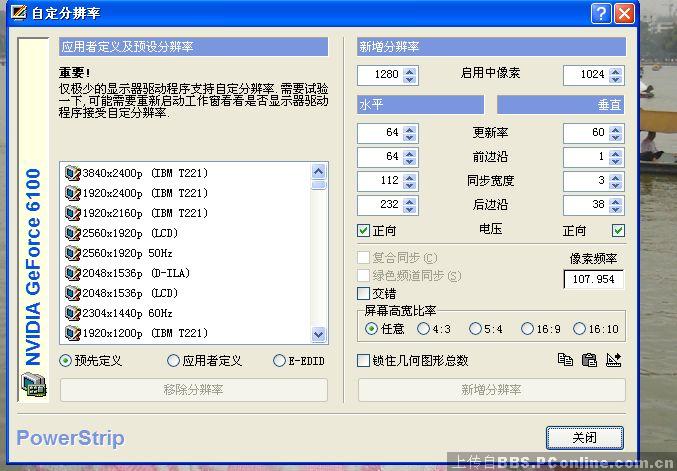The image size is (677, 471).
Task: Select the 应用者定义 radio button
Action: [x=173, y=360]
